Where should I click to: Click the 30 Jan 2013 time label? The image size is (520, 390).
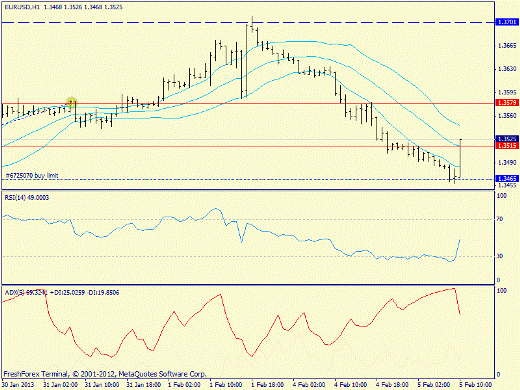coord(18,385)
